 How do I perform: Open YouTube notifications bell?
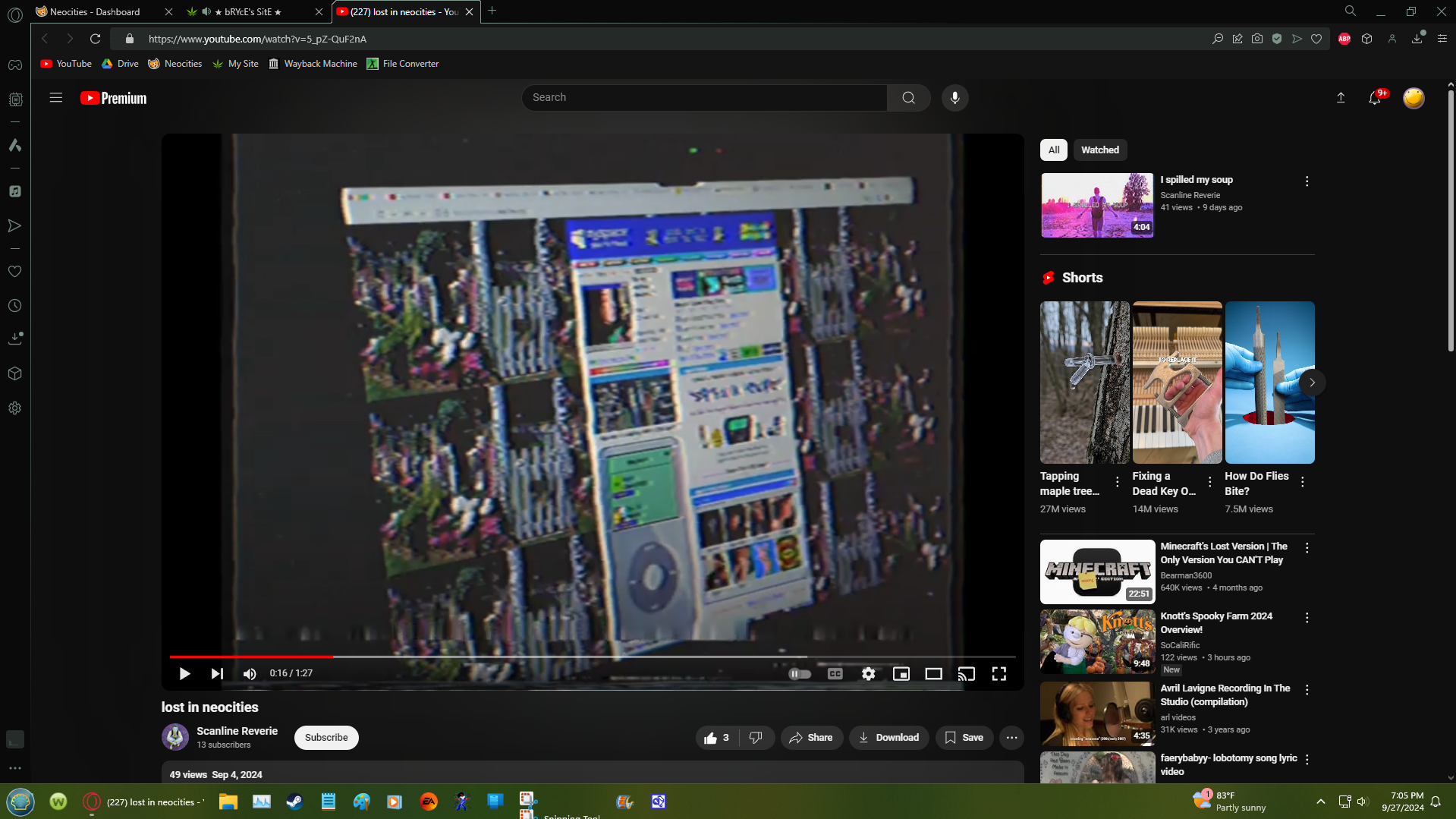(1374, 98)
